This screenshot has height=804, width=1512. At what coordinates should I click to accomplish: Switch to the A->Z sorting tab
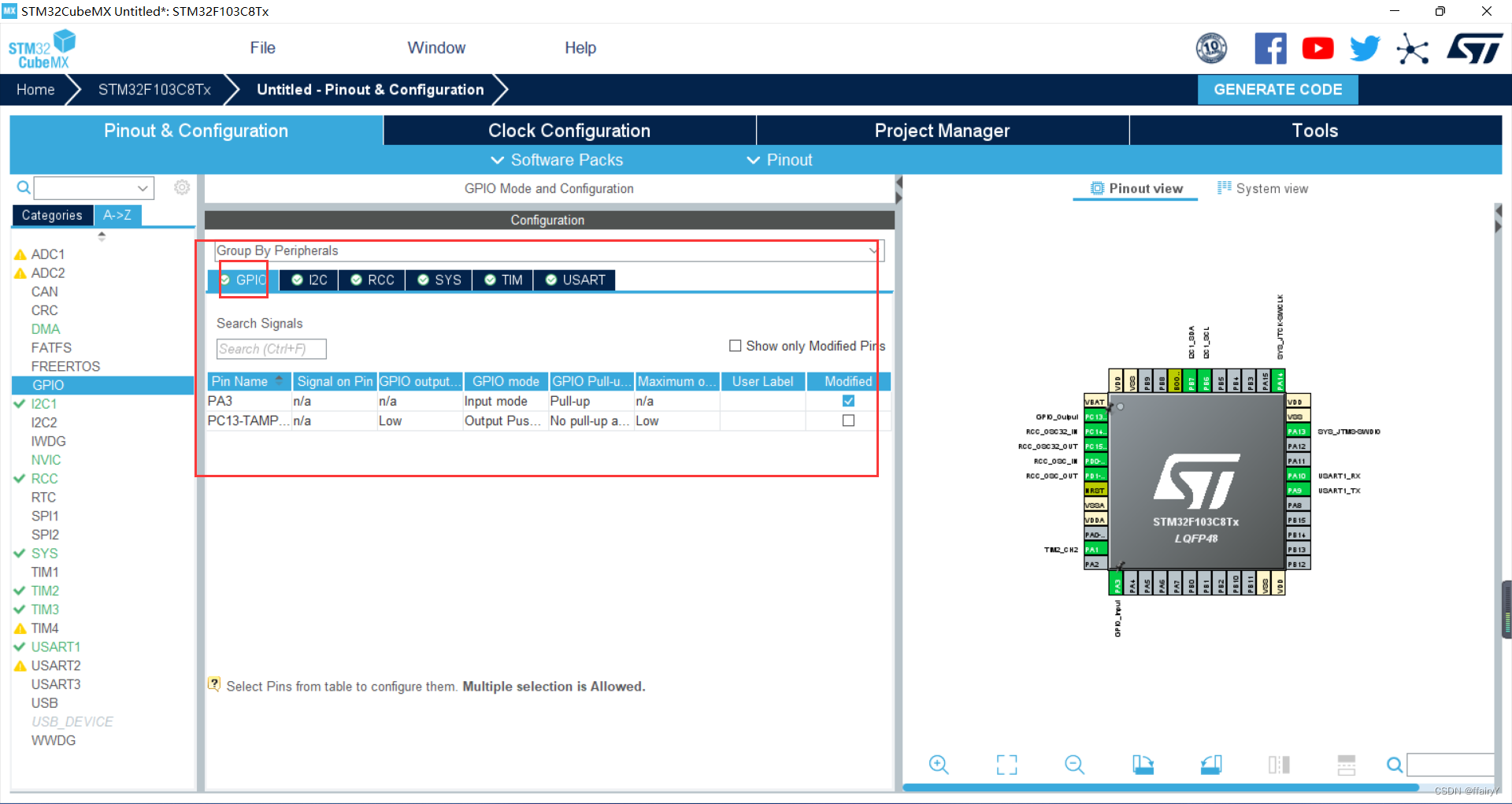coord(117,215)
